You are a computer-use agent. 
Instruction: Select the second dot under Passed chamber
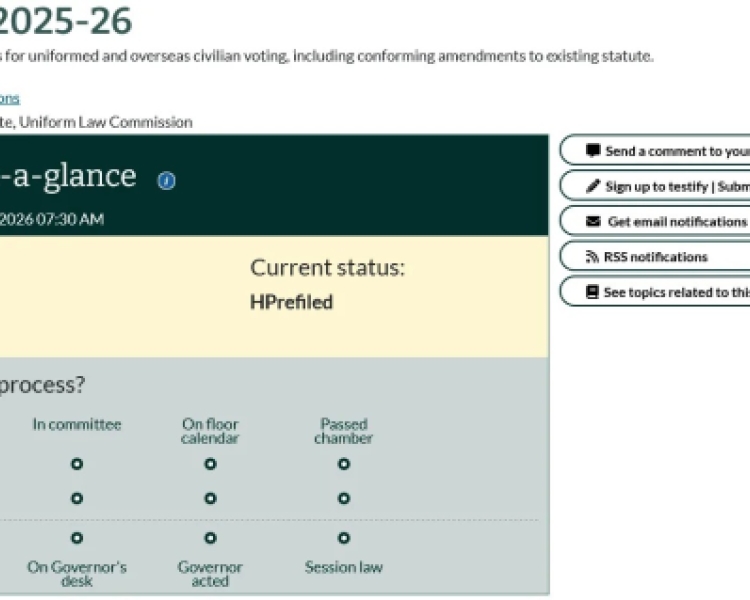(343, 498)
